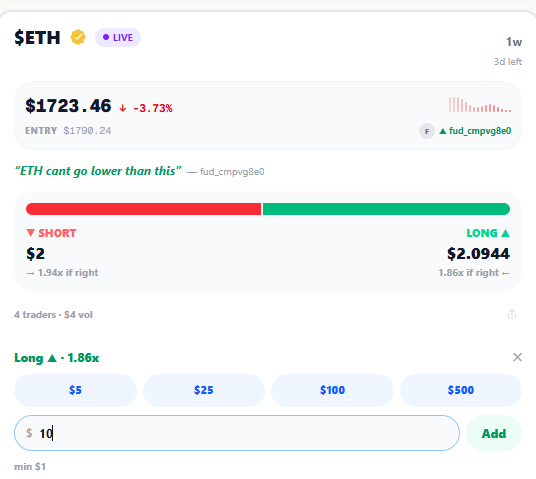Click the 1w duration label
The image size is (536, 479).
tap(514, 42)
